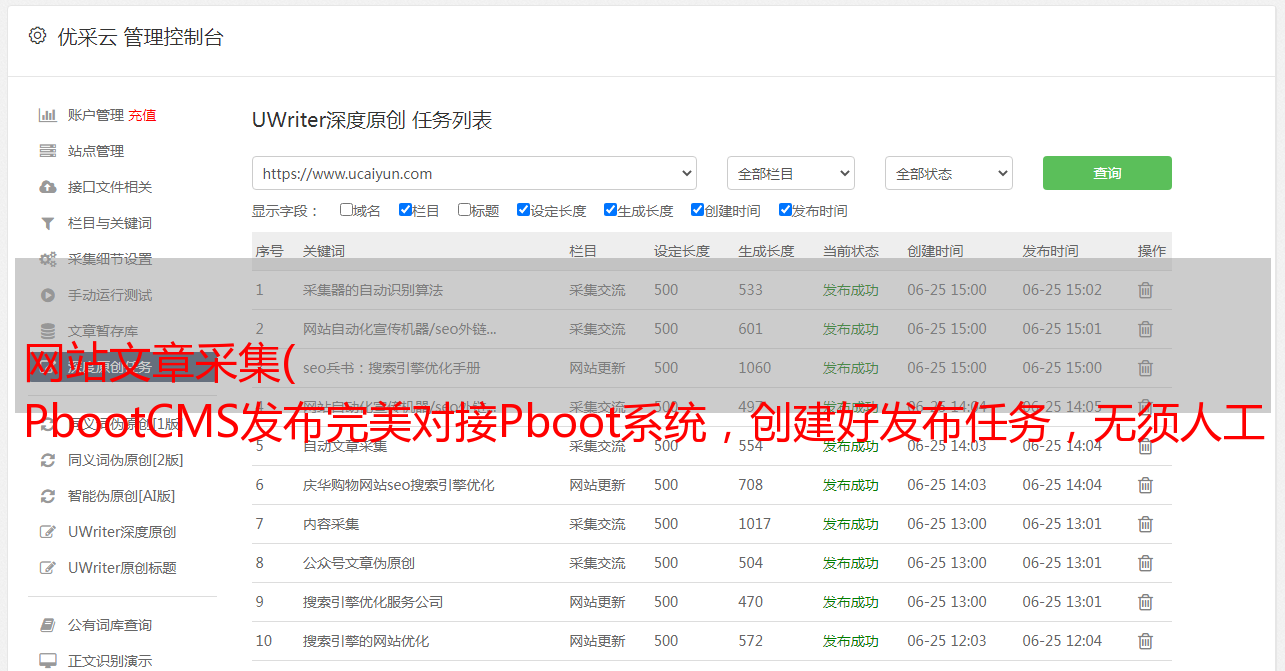Uncheck the 创建时间 display field checkbox

point(697,210)
